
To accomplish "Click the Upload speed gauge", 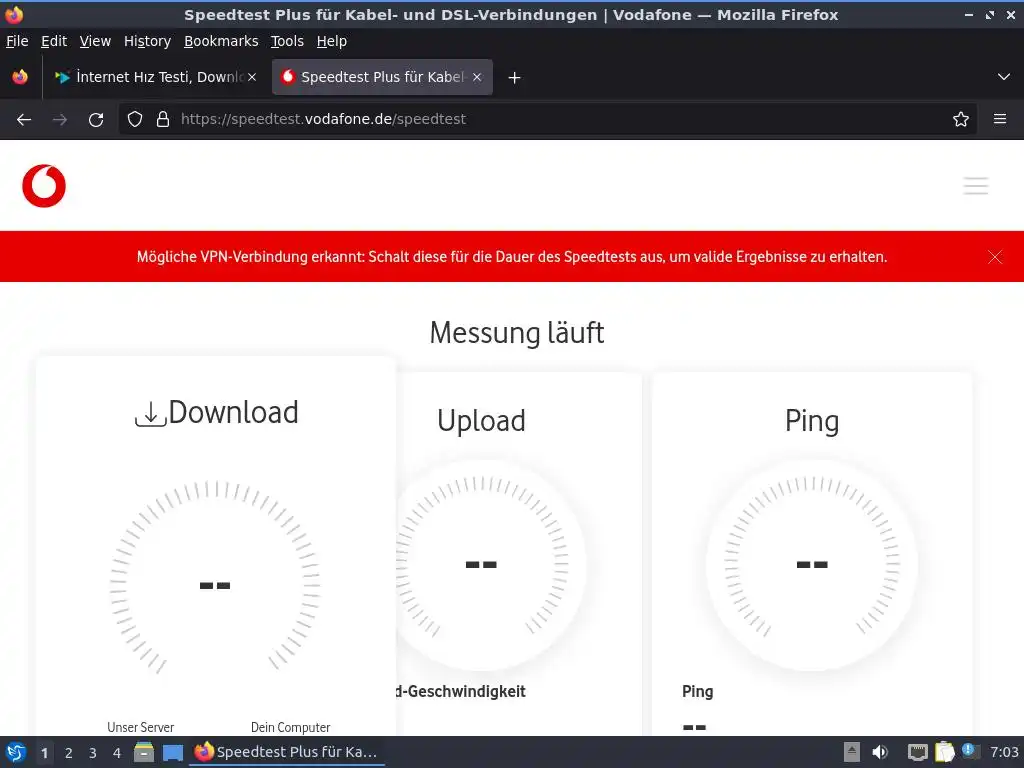I will 482,564.
